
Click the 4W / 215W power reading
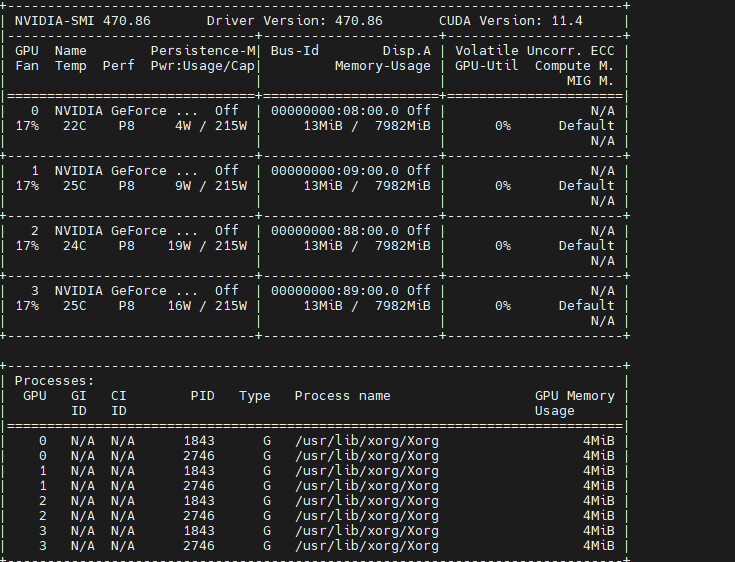pyautogui.click(x=211, y=126)
